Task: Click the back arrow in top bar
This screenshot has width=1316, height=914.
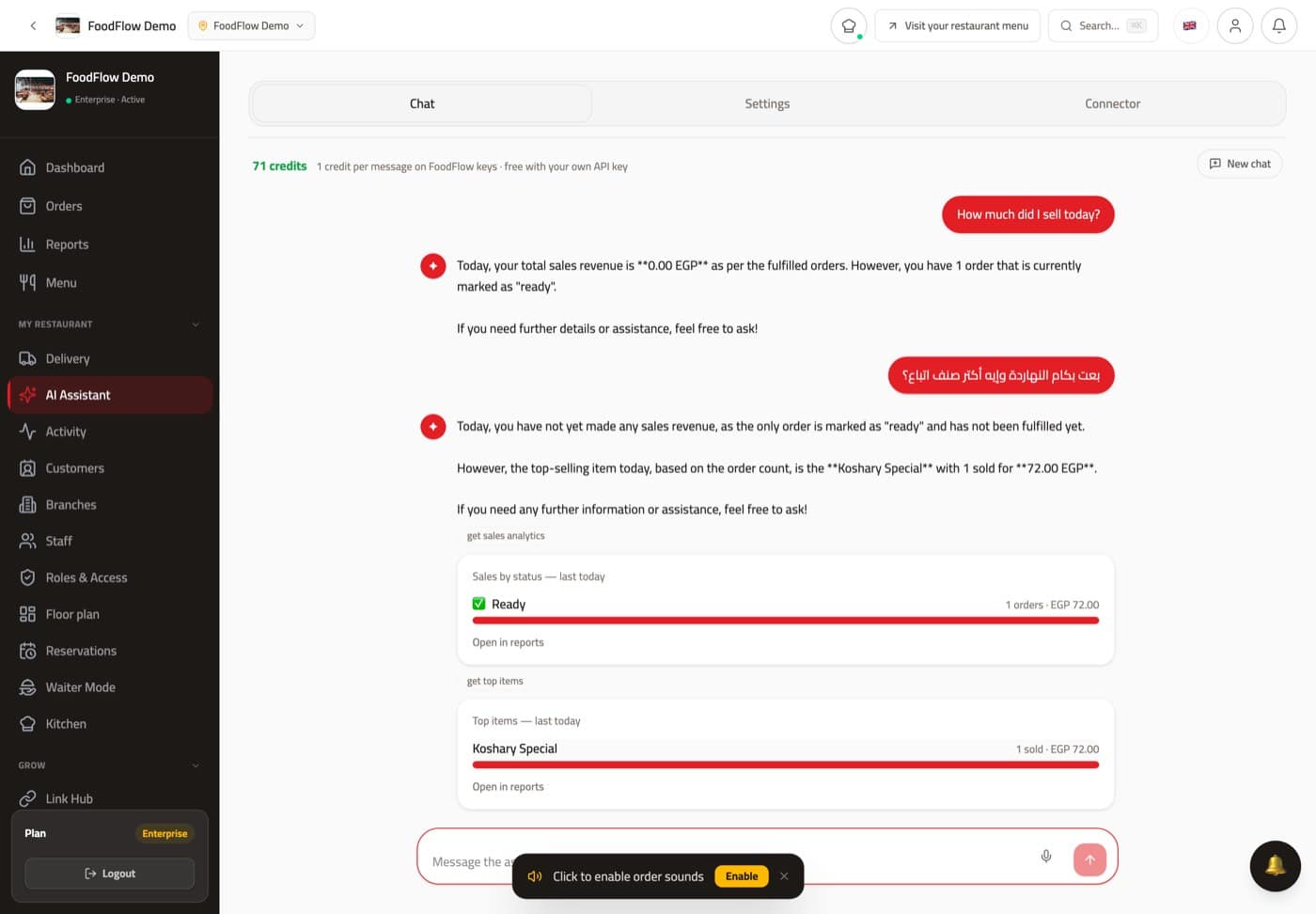Action: tap(33, 25)
